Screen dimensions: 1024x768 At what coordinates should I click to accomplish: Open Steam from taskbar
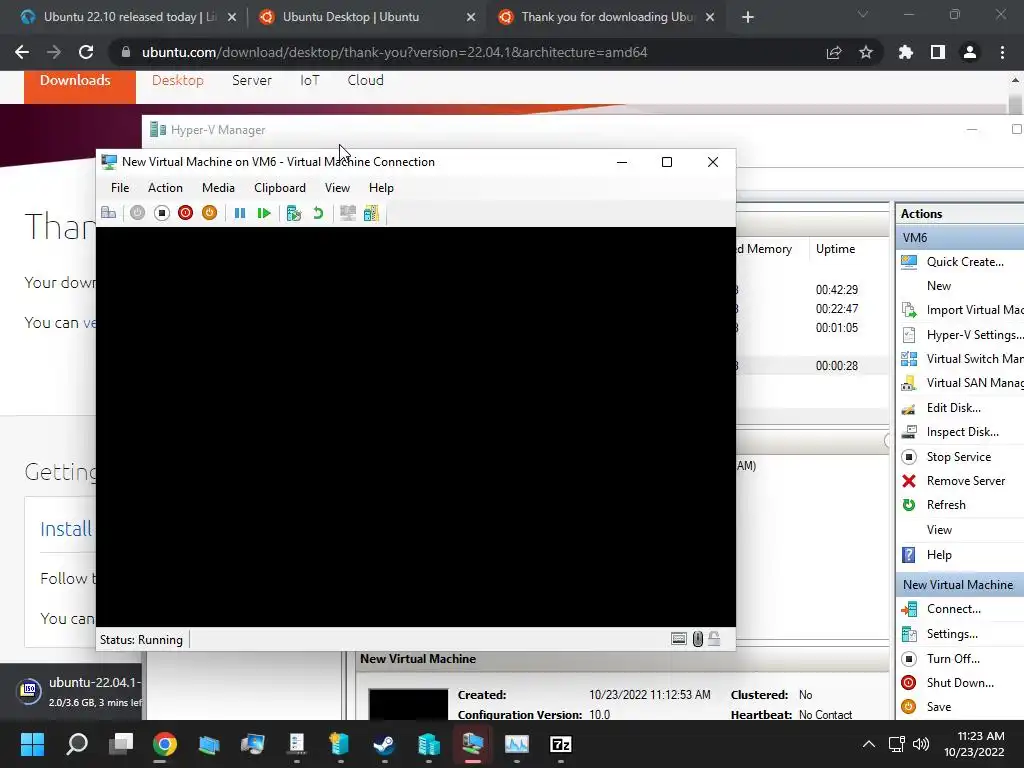384,744
